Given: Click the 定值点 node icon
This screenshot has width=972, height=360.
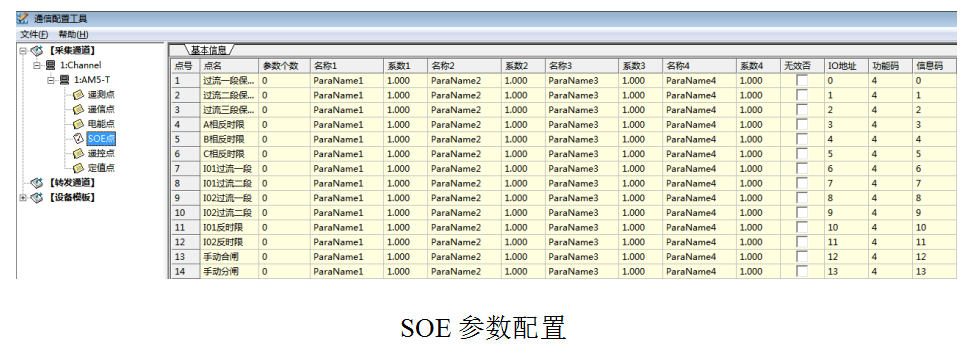Looking at the screenshot, I should pyautogui.click(x=78, y=168).
